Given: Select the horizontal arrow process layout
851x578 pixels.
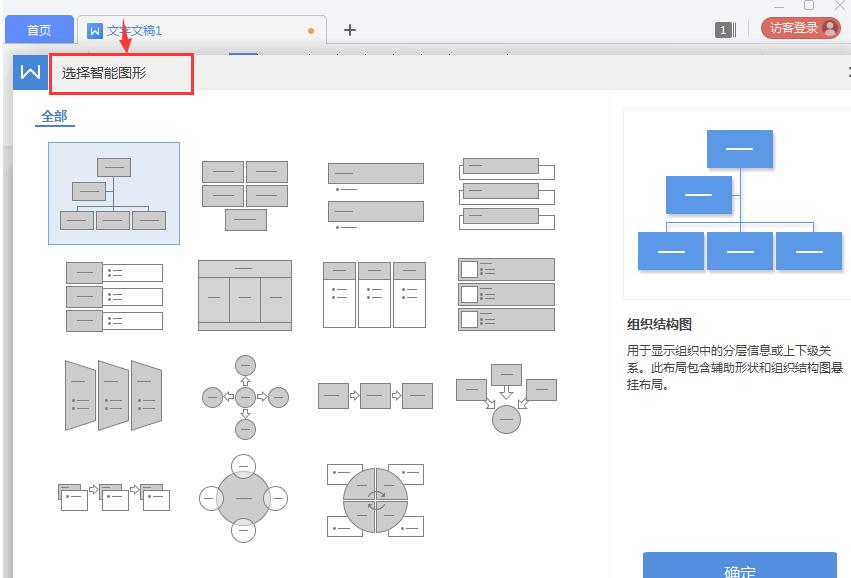Looking at the screenshot, I should pos(374,395).
